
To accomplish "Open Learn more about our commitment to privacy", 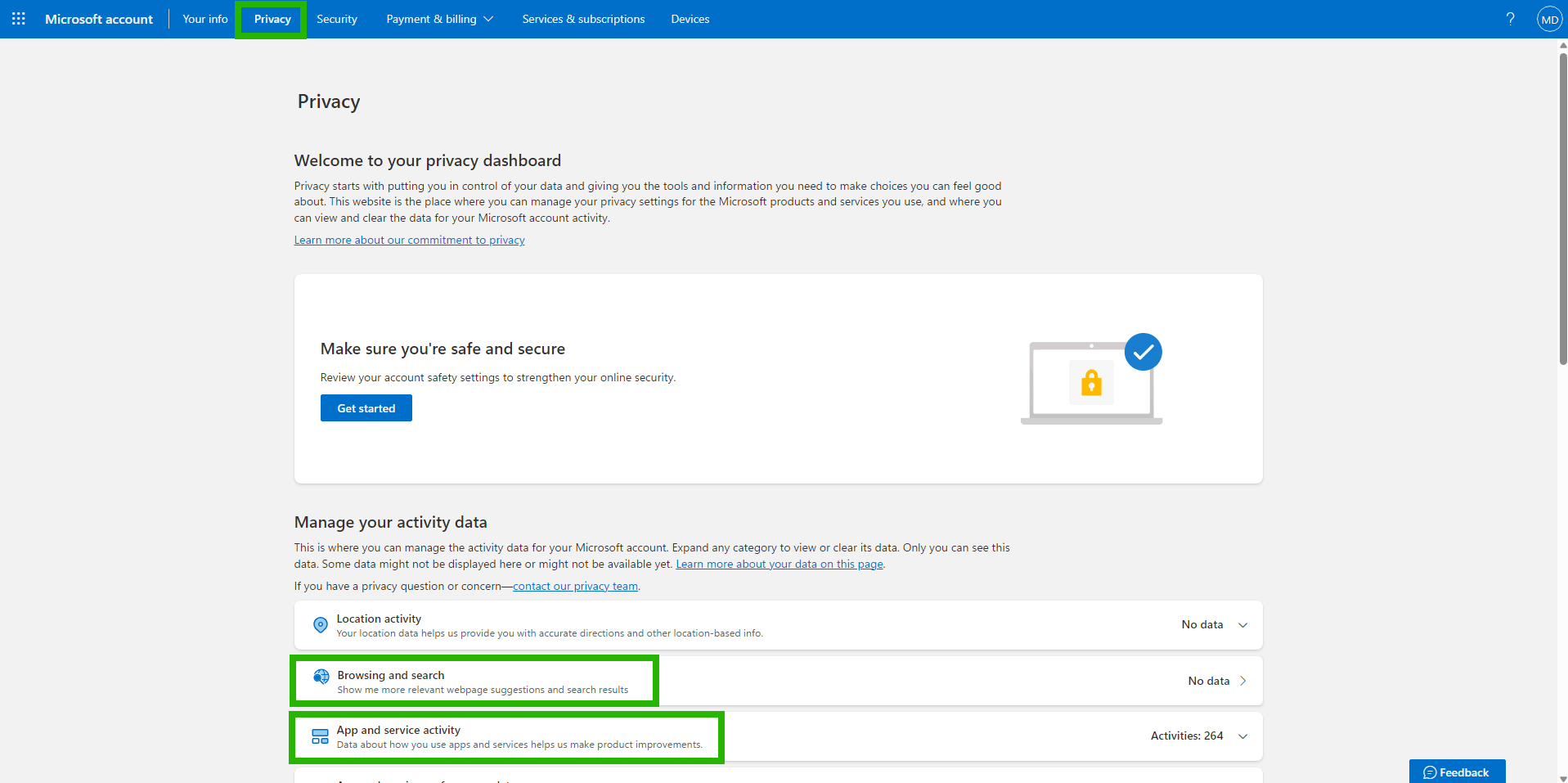I will pyautogui.click(x=410, y=240).
